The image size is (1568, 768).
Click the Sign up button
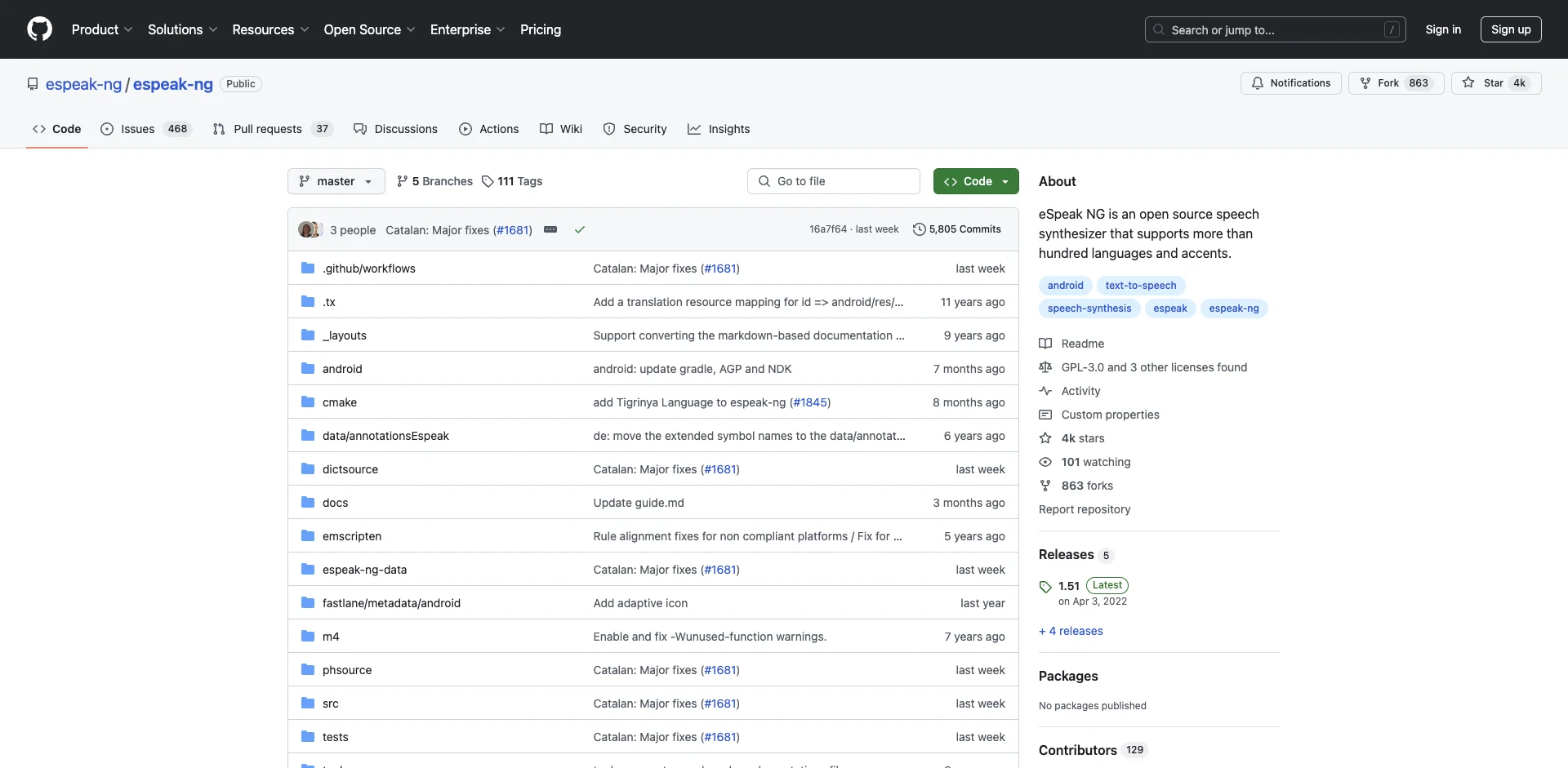(x=1511, y=29)
